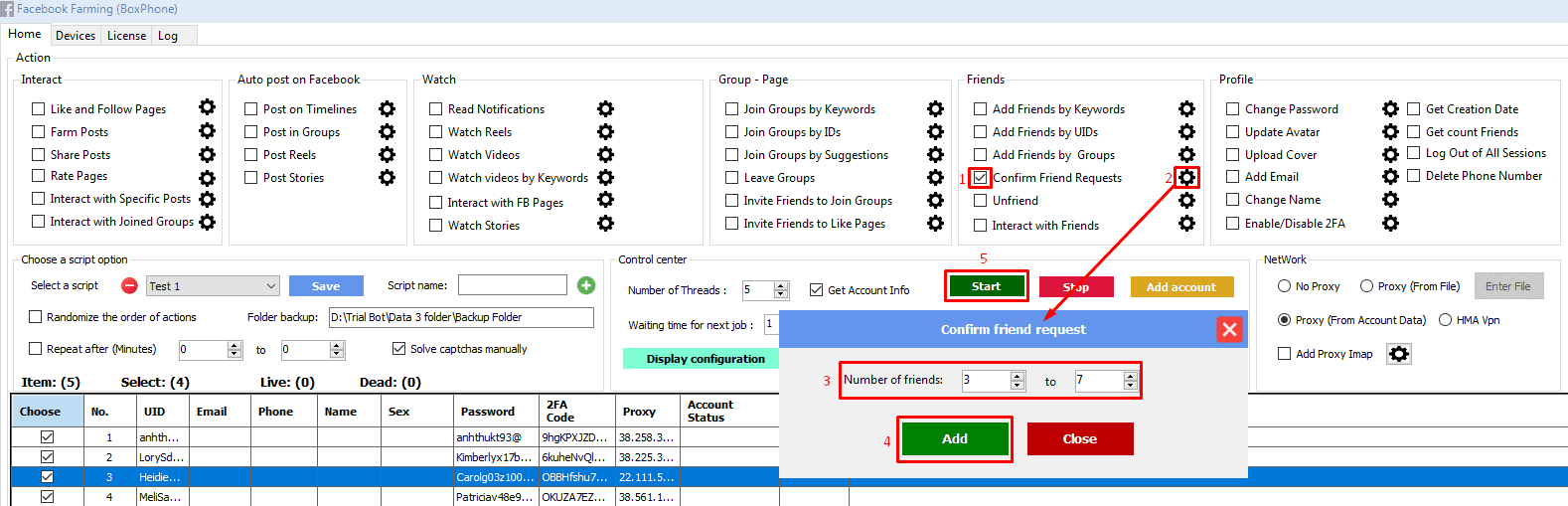This screenshot has width=1568, height=506.
Task: Open the License tab
Action: pyautogui.click(x=126, y=36)
